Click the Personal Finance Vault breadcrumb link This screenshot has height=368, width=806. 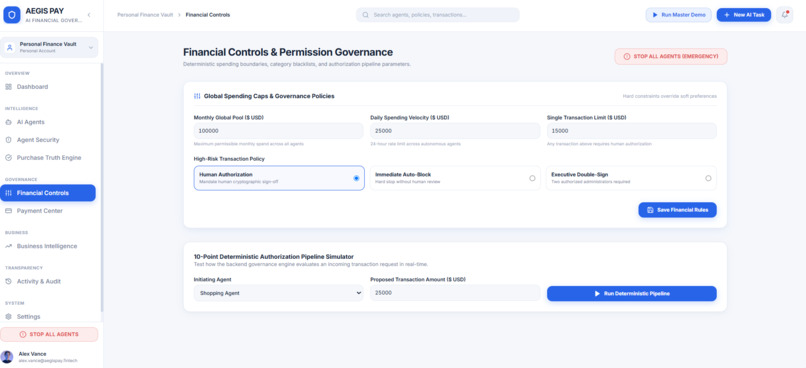[x=145, y=15]
